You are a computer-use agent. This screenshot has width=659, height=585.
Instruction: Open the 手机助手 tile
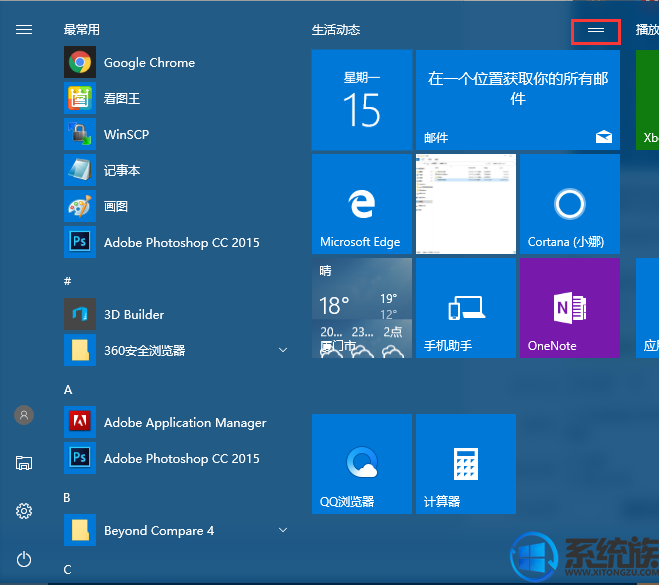pyautogui.click(x=466, y=308)
